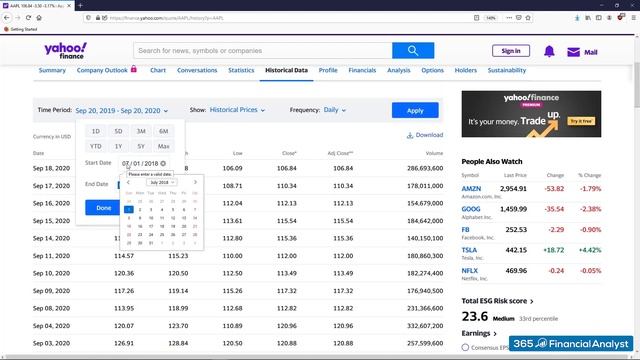Go to next month in calendar
The image size is (640, 360).
[195, 182]
